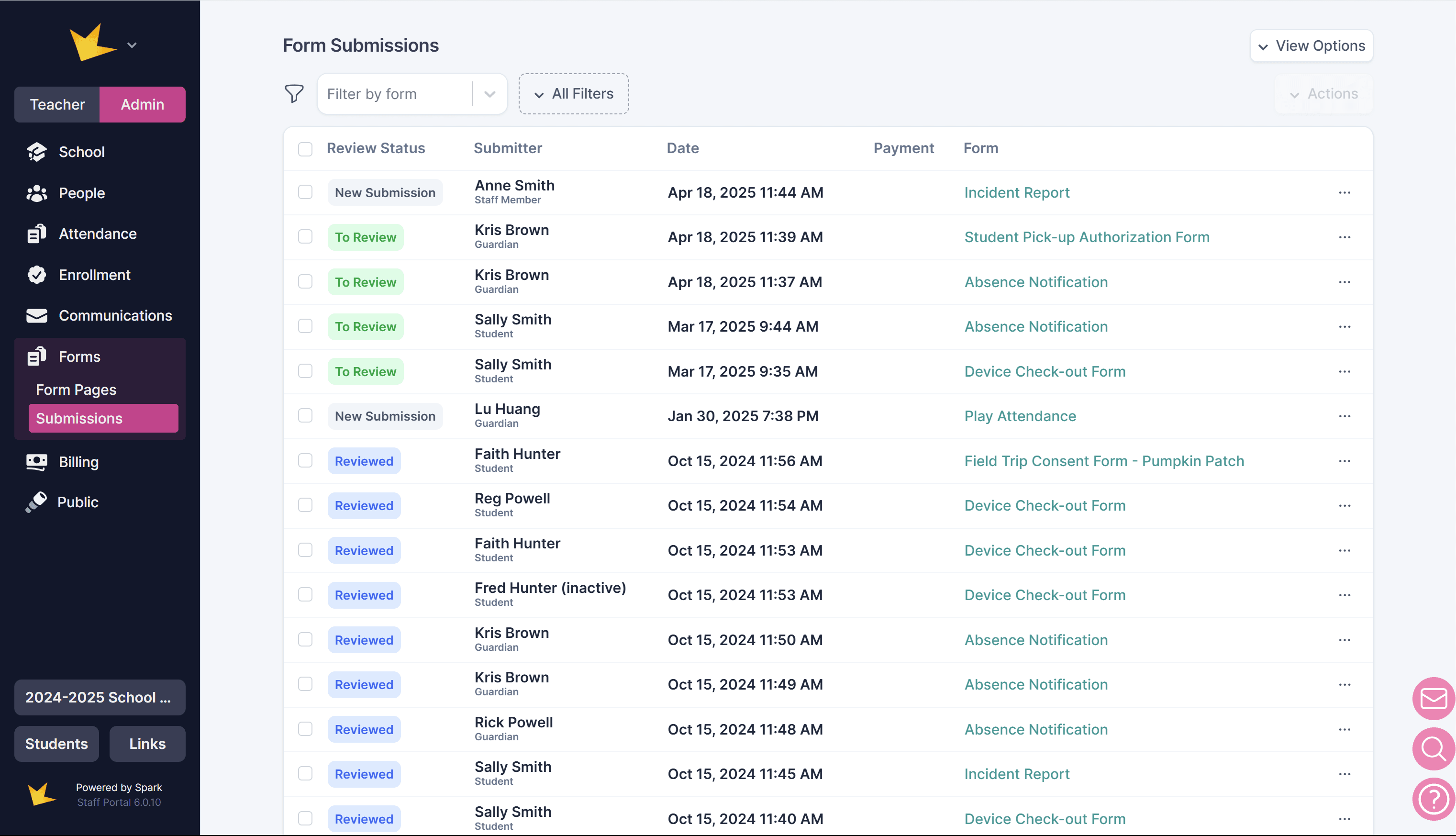Select the Rick Powell row checkbox
Image resolution: width=1456 pixels, height=836 pixels.
(305, 729)
